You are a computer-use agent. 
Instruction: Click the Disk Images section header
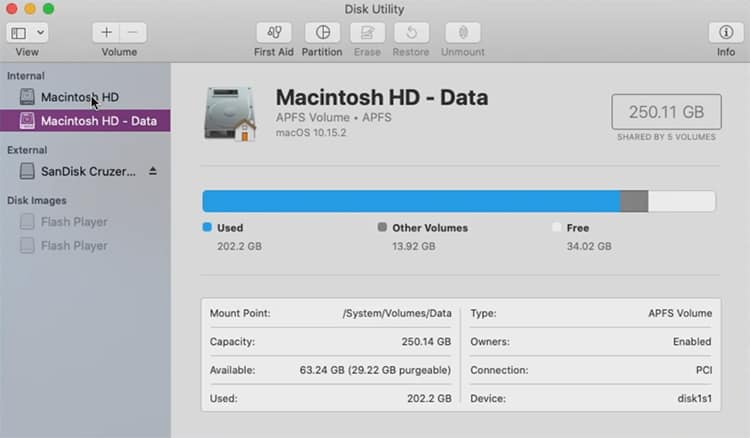[37, 201]
